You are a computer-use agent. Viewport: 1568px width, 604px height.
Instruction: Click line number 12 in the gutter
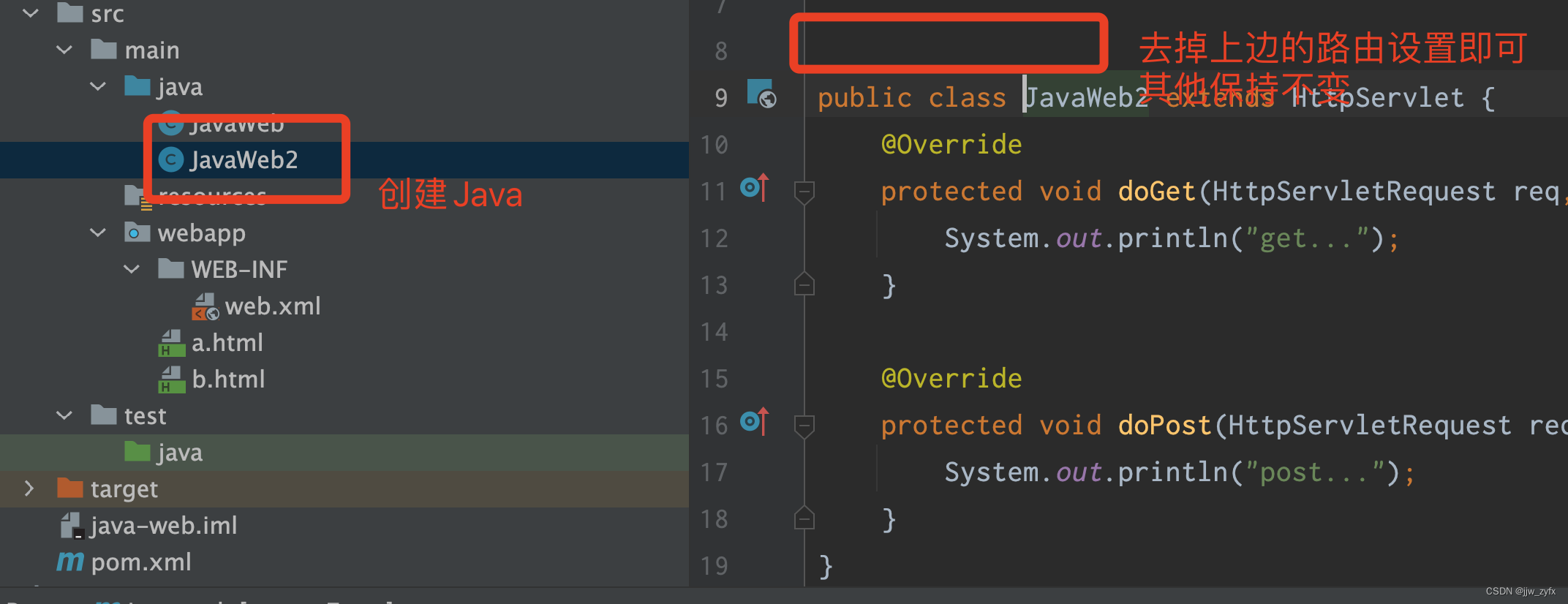(x=715, y=238)
